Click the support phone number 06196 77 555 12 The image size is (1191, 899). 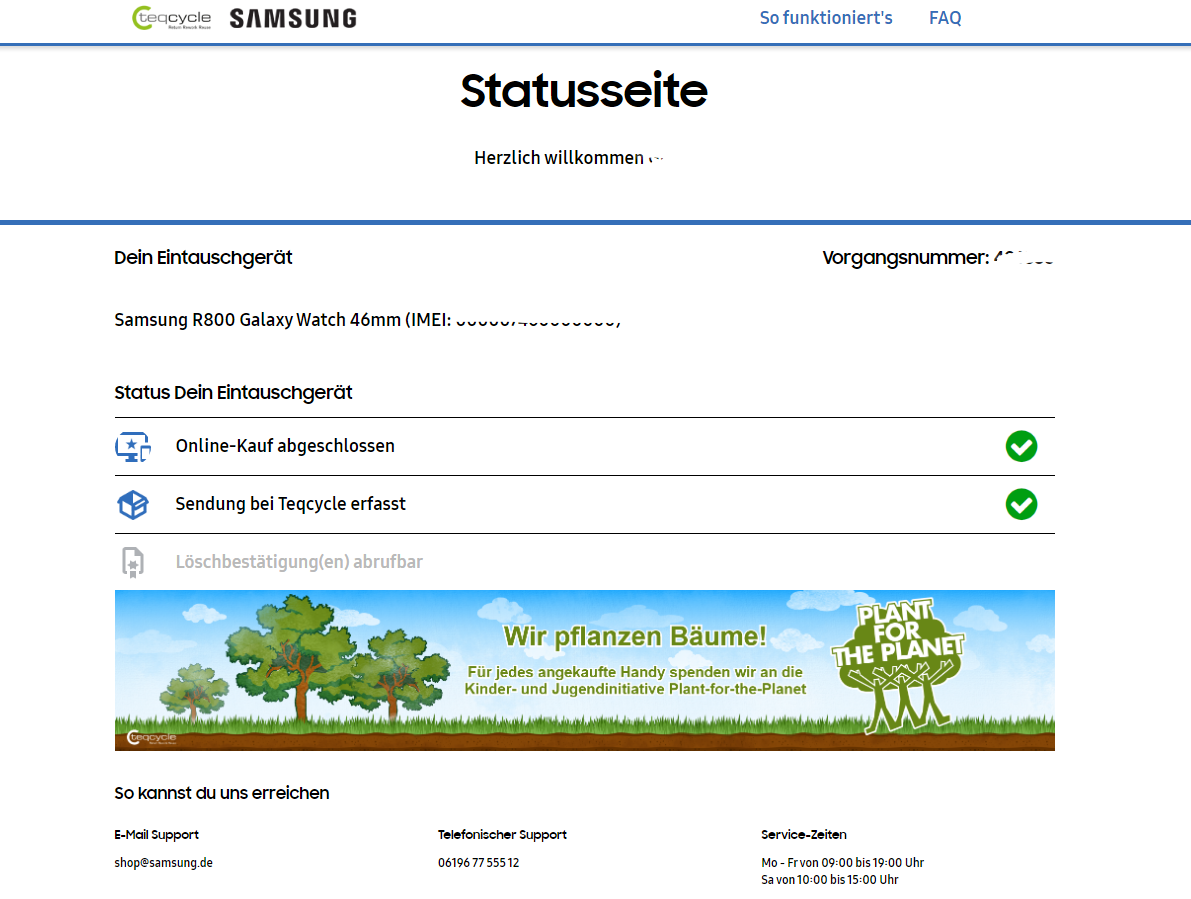point(478,862)
